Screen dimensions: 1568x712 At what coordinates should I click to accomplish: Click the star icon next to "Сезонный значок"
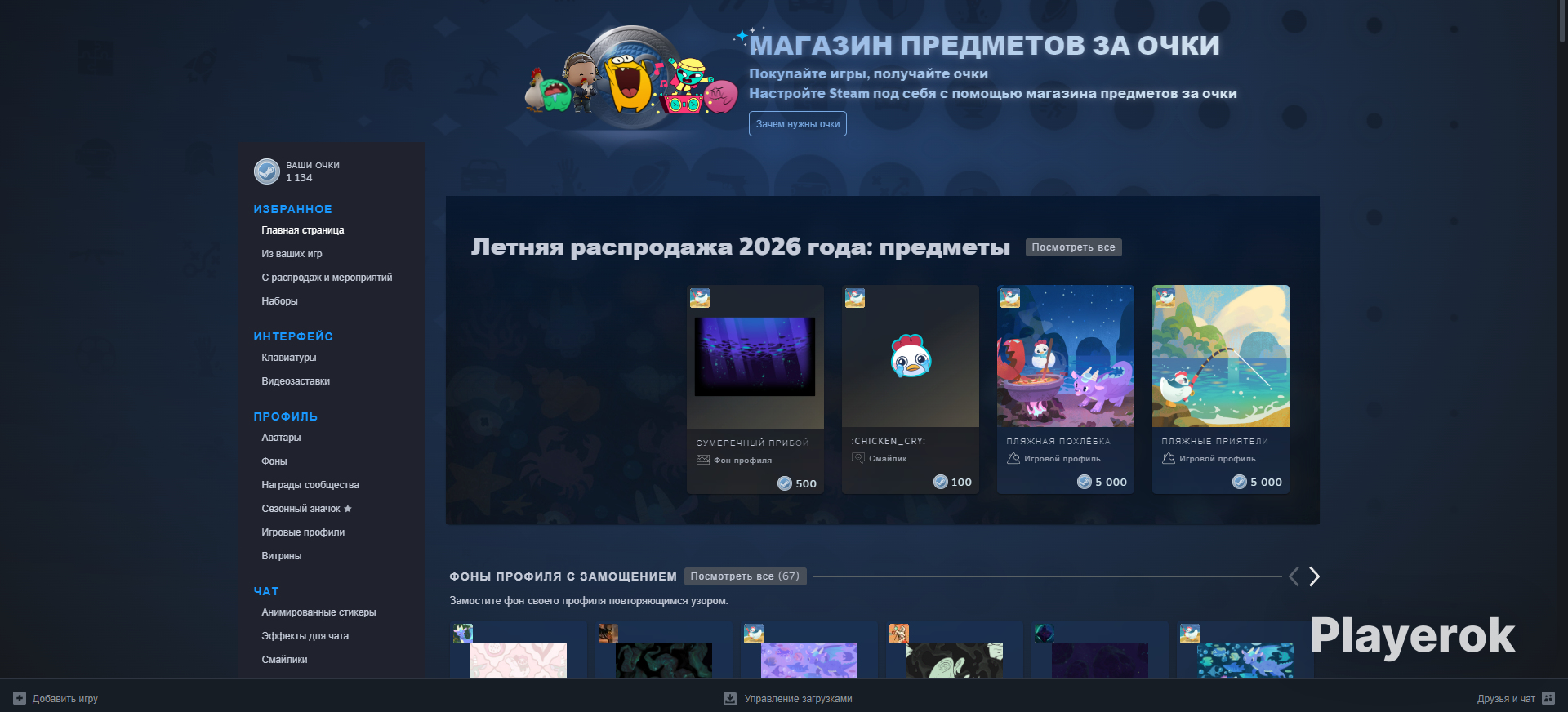tap(348, 509)
